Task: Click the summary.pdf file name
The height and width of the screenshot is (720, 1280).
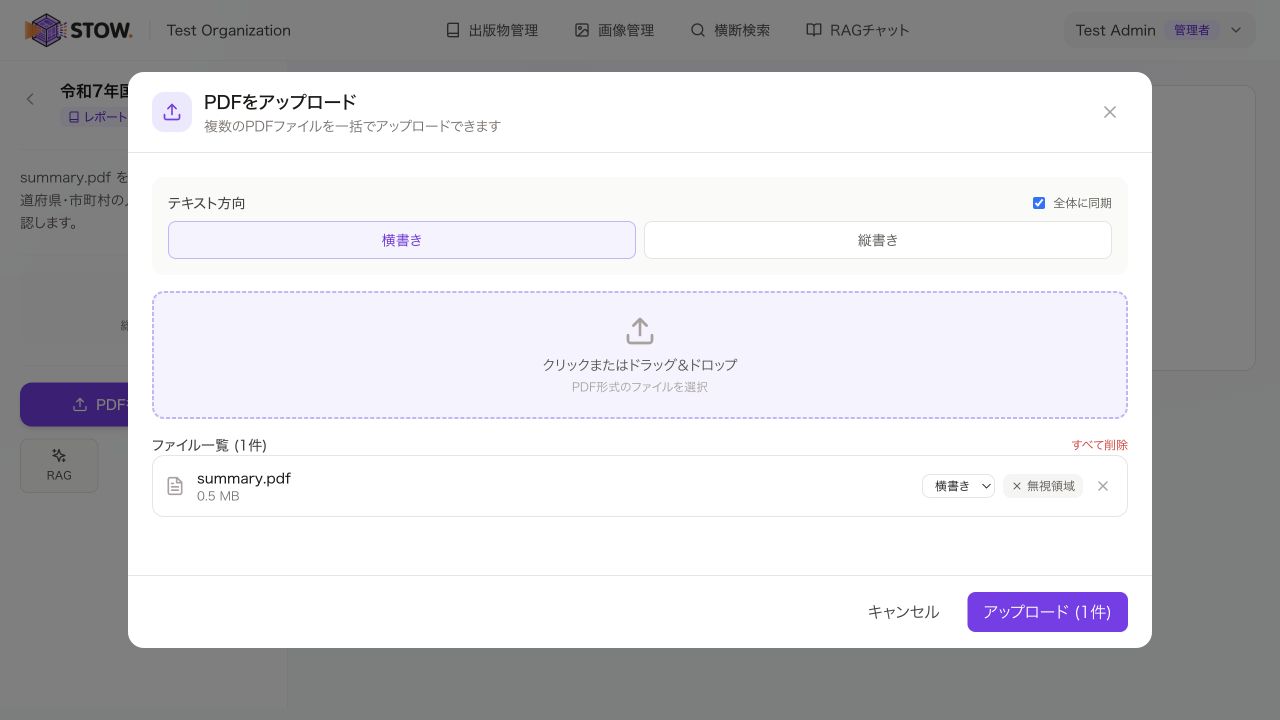Action: click(x=244, y=478)
